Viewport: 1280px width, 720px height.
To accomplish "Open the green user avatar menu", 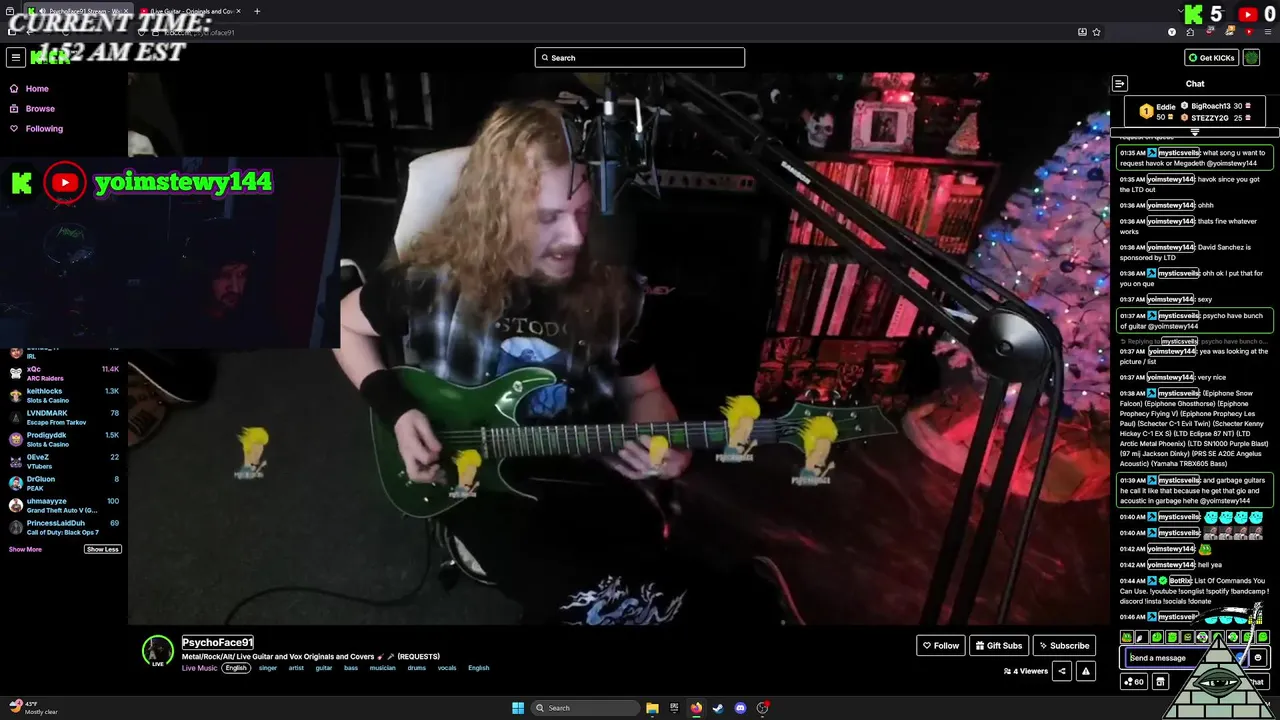I will pos(1251,57).
